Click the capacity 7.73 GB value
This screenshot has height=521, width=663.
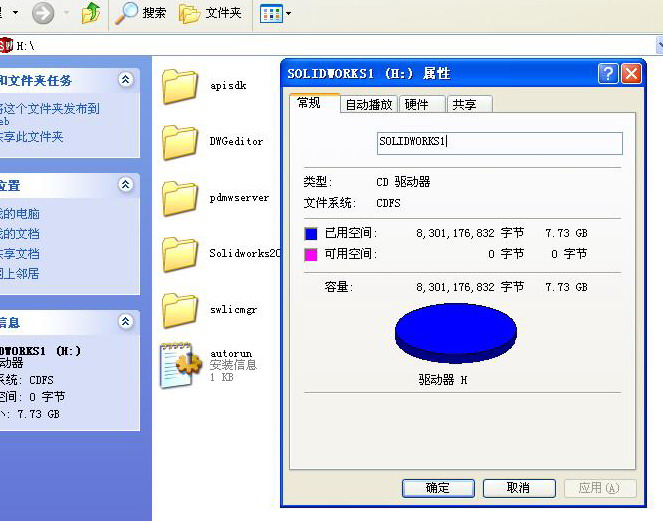(566, 287)
